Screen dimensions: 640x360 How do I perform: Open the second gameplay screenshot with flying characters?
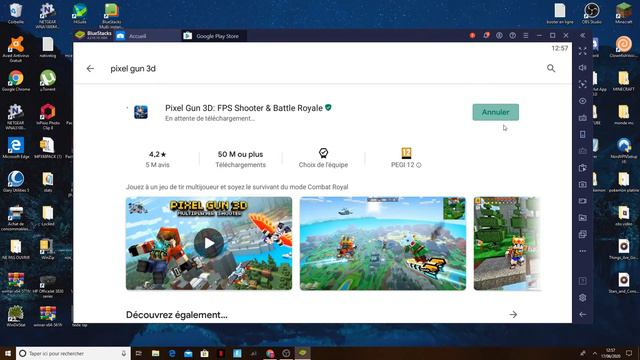[383, 243]
